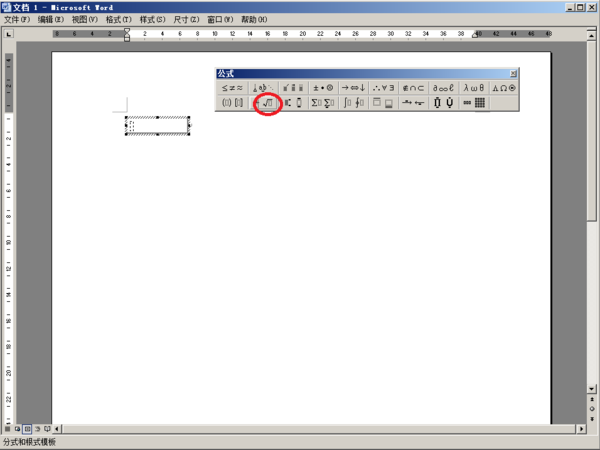Open the matrix templates palette
600x450 pixels.
474,103
